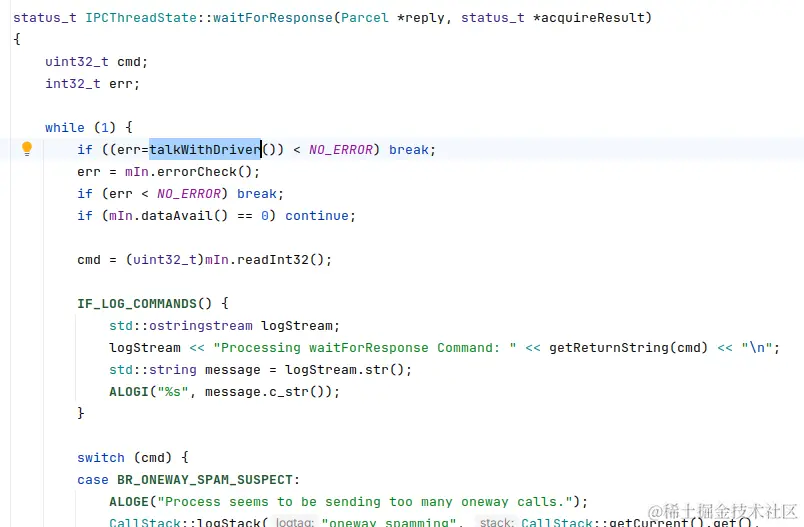Viewport: 804px width, 527px height.
Task: Click the ALOGI macro call
Action: point(129,392)
